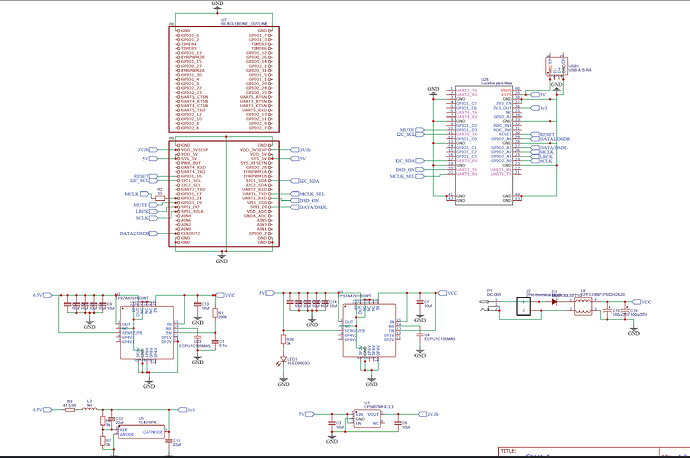The image size is (690, 458).
Task: Select the C3 10uf capacitor
Action: click(x=332, y=423)
